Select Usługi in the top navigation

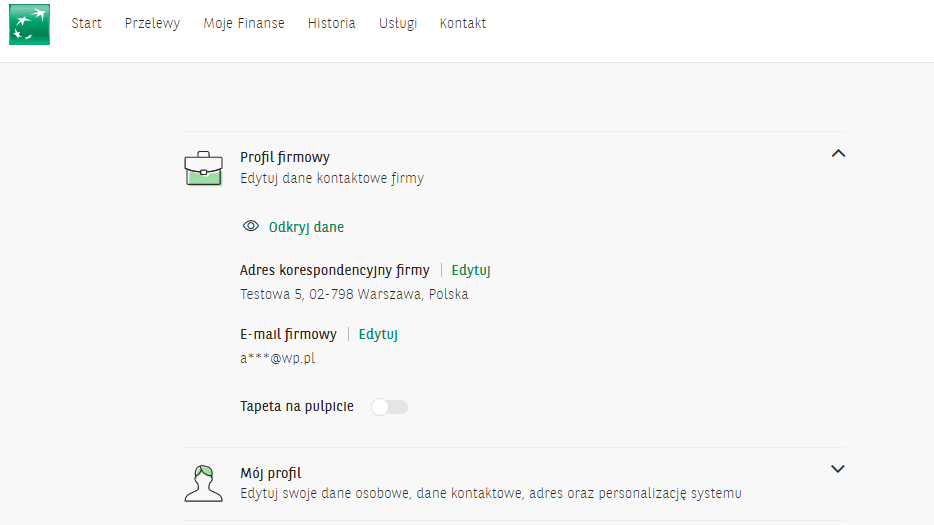click(398, 23)
